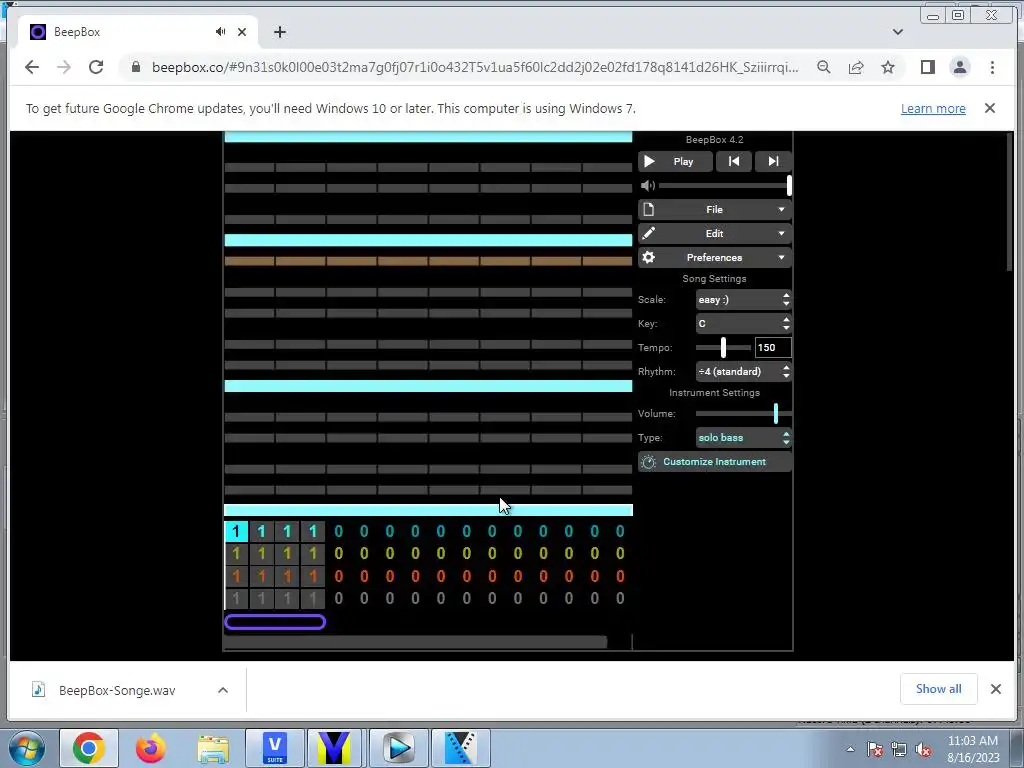Image resolution: width=1024 pixels, height=768 pixels.
Task: Click the bottom cyan octave row in pattern editor
Action: 428,510
